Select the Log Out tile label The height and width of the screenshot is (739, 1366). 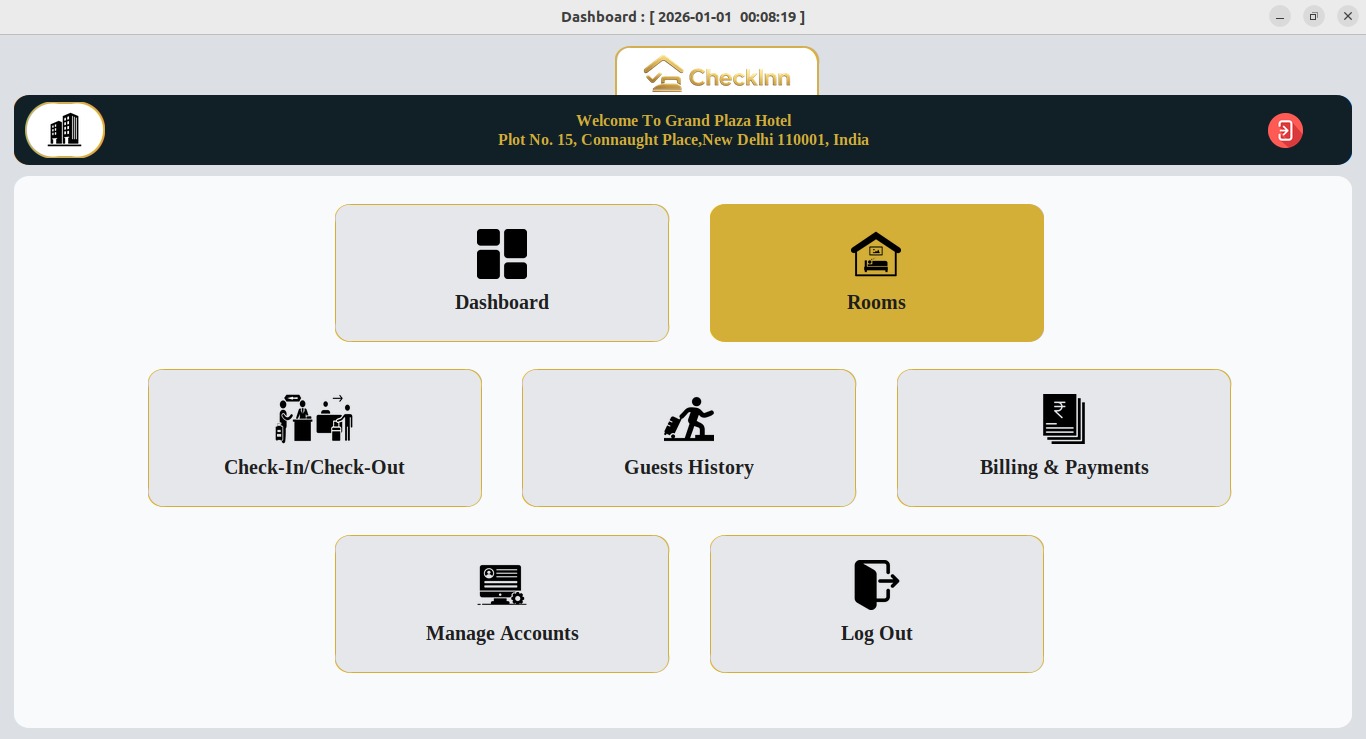coord(876,634)
